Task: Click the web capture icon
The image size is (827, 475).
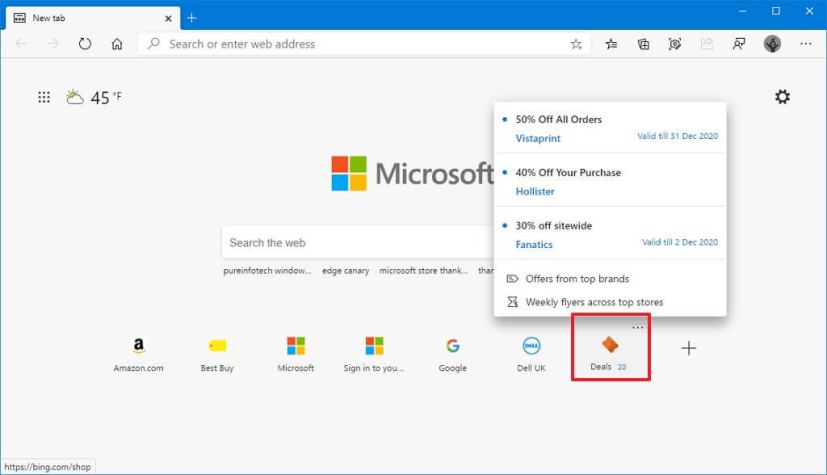Action: click(675, 44)
